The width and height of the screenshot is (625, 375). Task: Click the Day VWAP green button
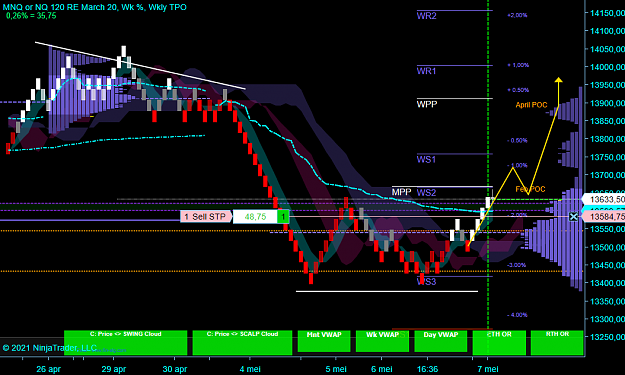pos(440,341)
